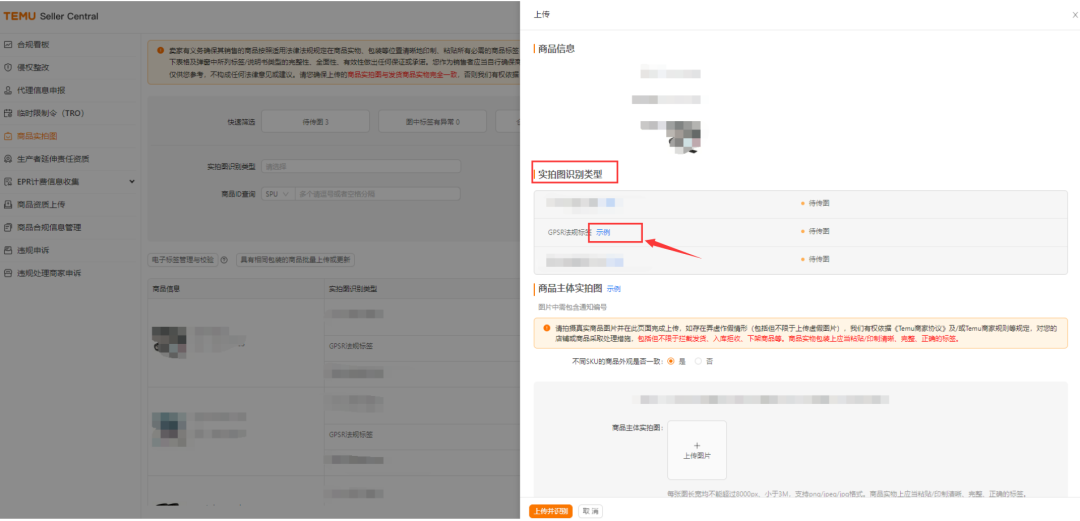Click 商品信息 column header in background table
Image resolution: width=1080 pixels, height=521 pixels.
[x=166, y=289]
